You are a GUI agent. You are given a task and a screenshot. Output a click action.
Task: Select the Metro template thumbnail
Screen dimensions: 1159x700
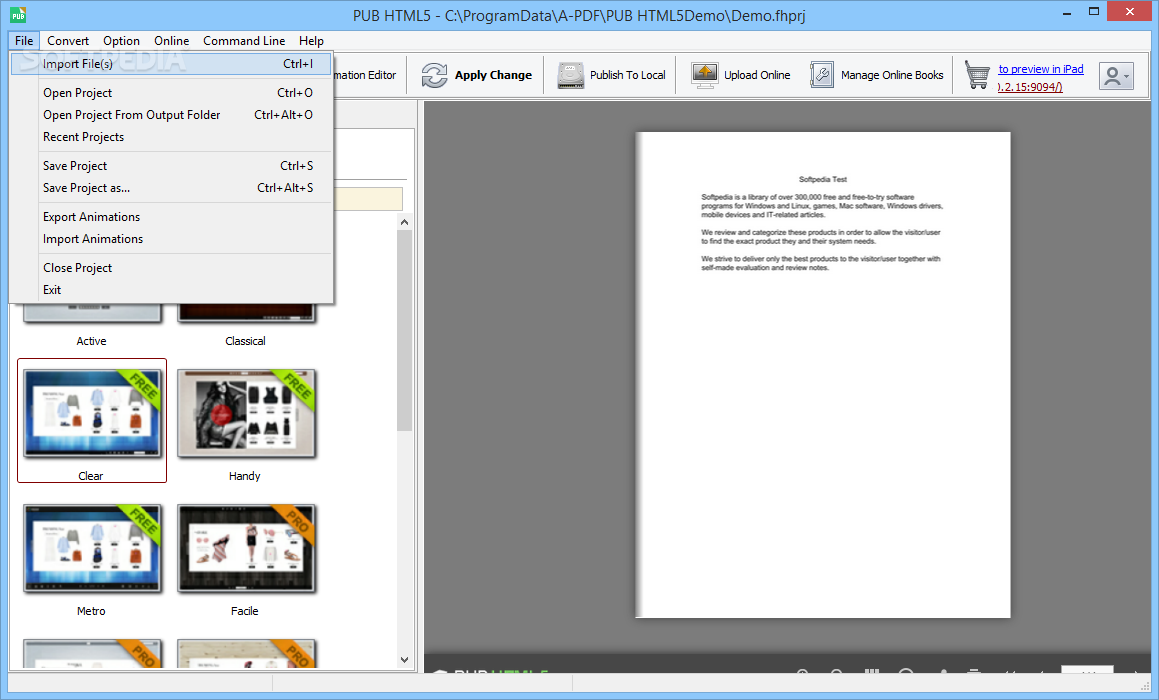[92, 548]
